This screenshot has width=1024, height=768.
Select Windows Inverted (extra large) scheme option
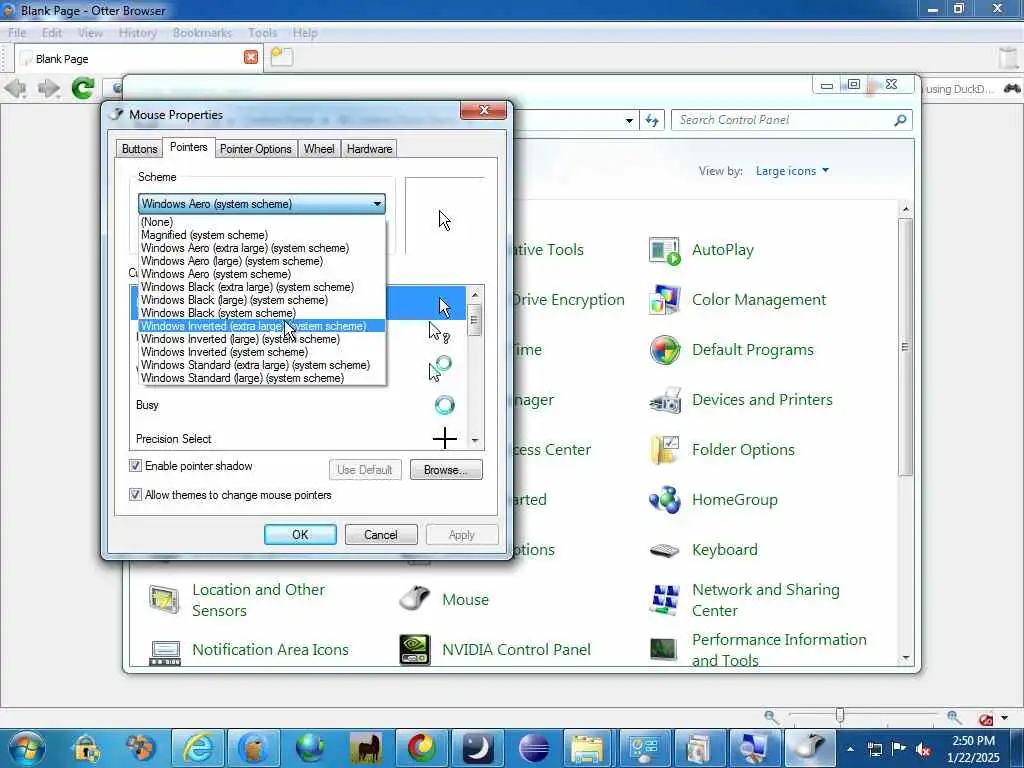pos(262,326)
